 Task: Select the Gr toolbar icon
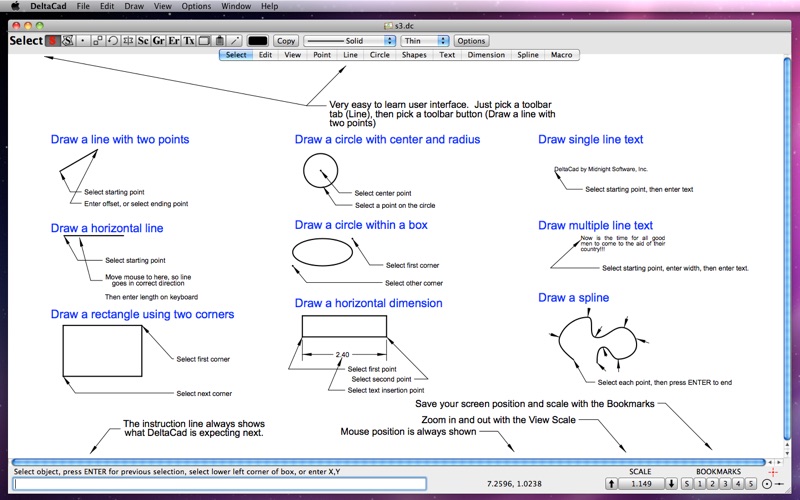[x=158, y=41]
